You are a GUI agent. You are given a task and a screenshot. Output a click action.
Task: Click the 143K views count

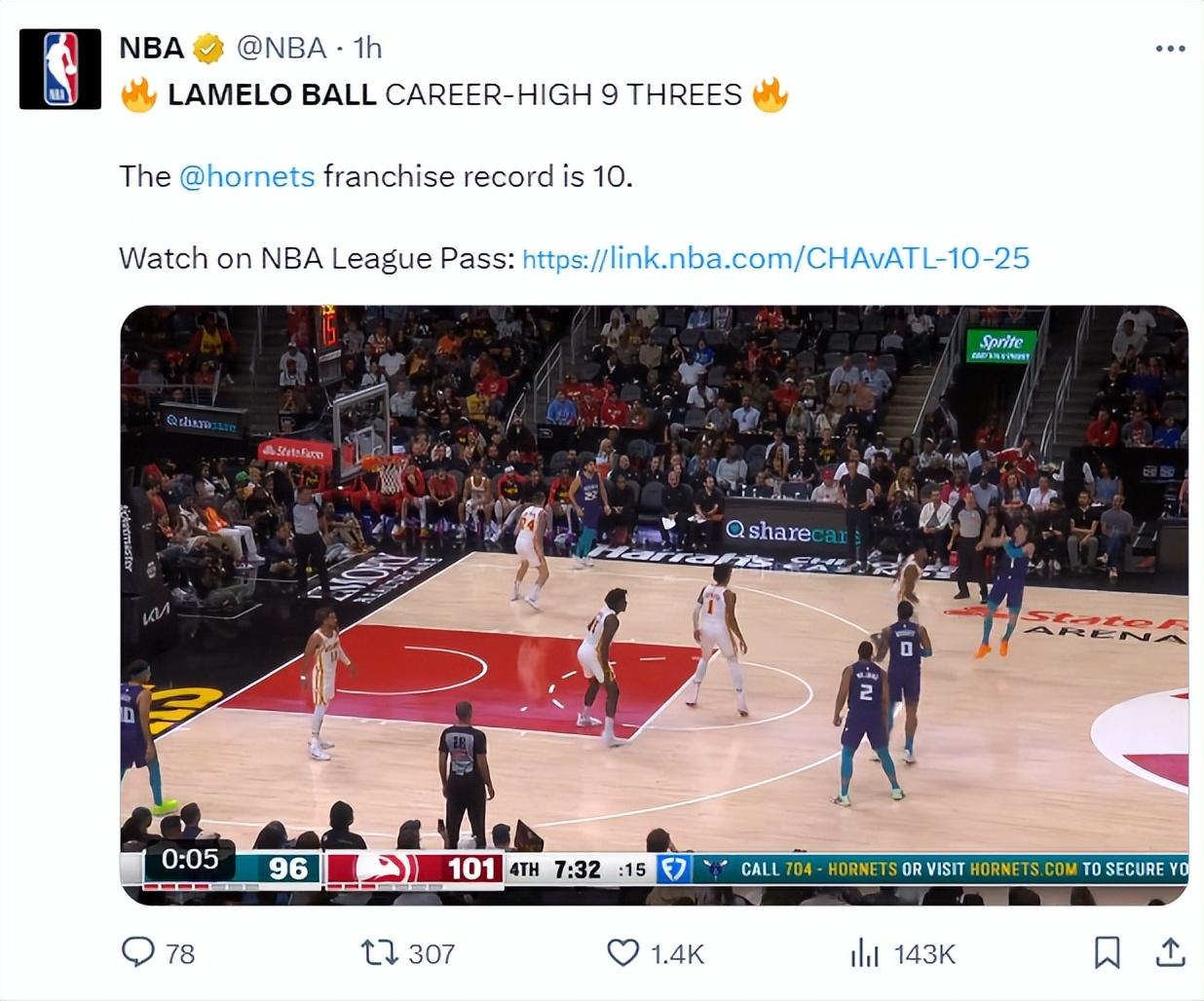click(x=924, y=953)
